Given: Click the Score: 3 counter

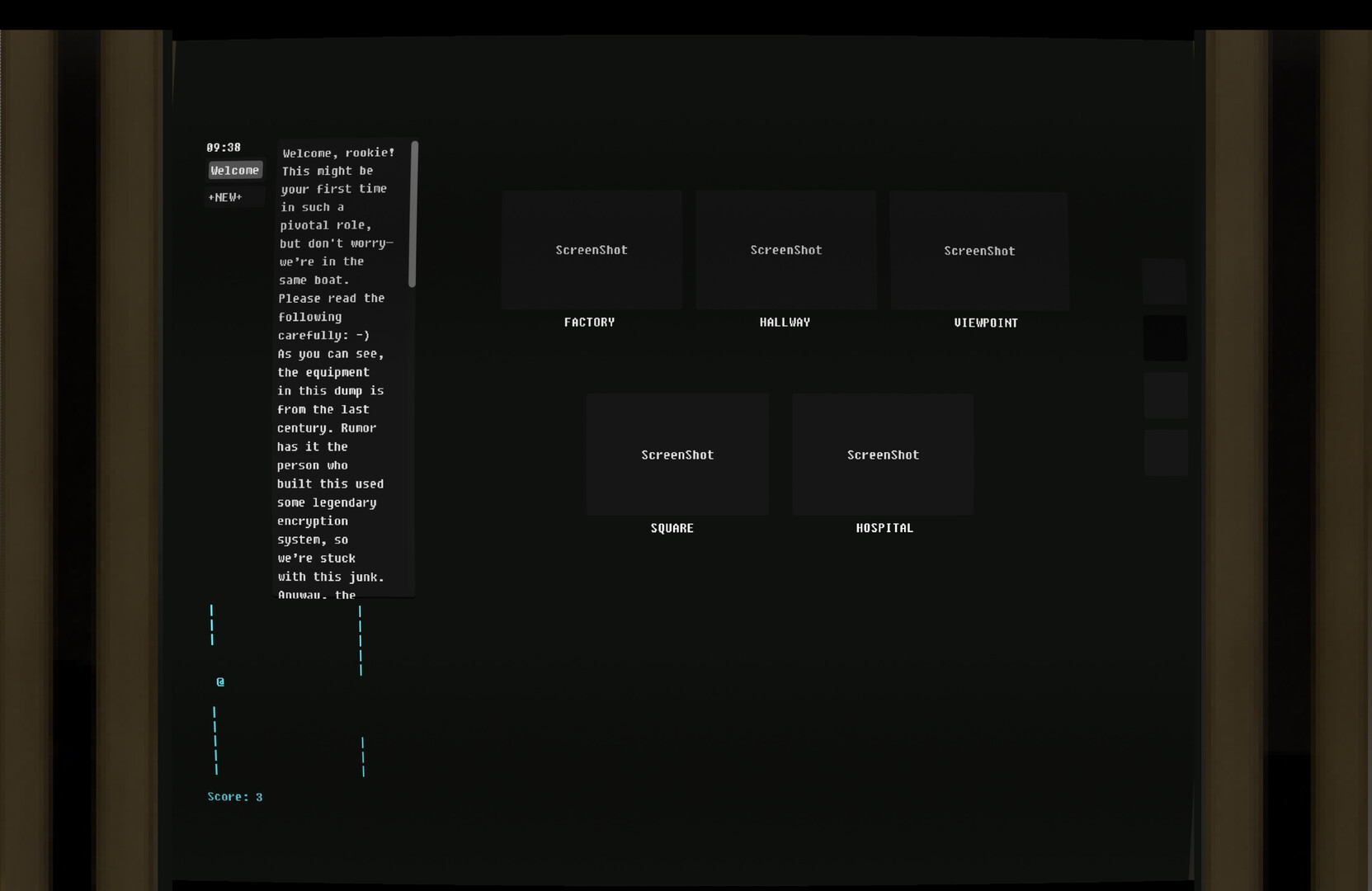Looking at the screenshot, I should (x=234, y=797).
